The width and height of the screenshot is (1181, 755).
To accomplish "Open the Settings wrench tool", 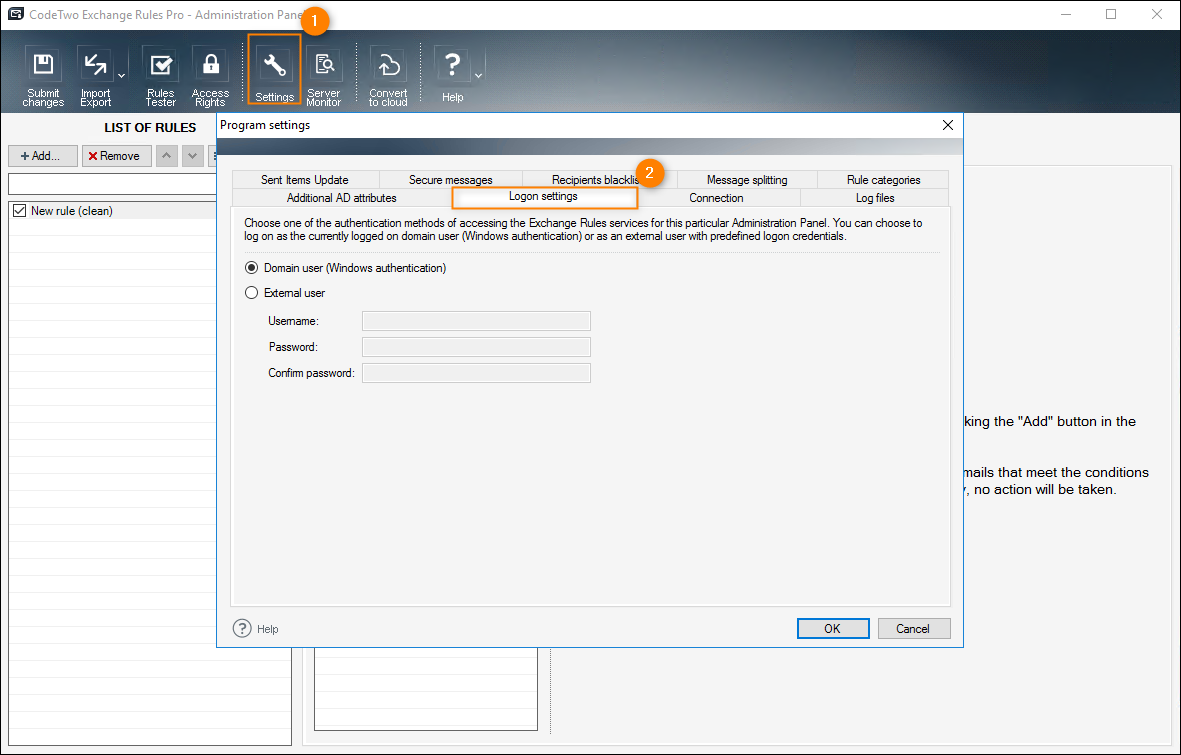I will 274,69.
